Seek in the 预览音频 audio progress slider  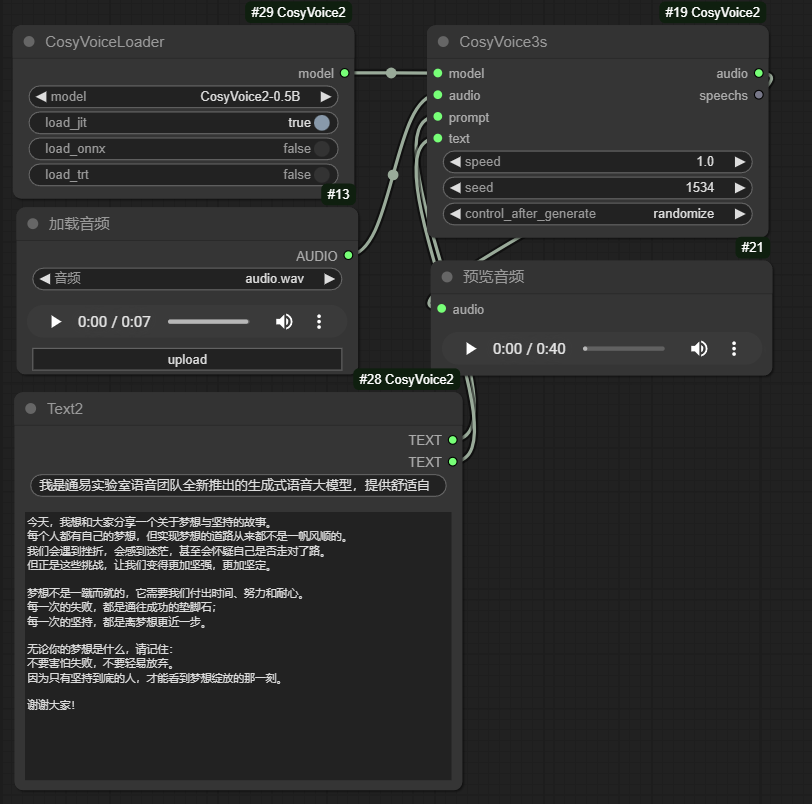tap(624, 348)
